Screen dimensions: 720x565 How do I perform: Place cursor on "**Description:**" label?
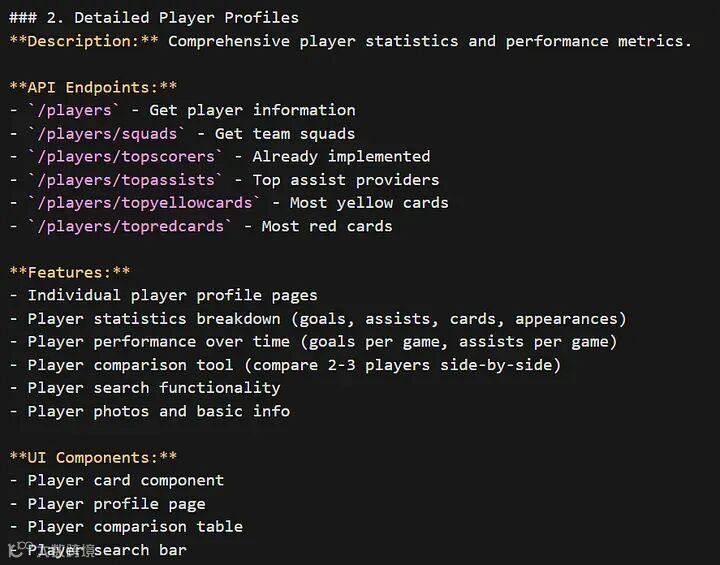[x=84, y=41]
